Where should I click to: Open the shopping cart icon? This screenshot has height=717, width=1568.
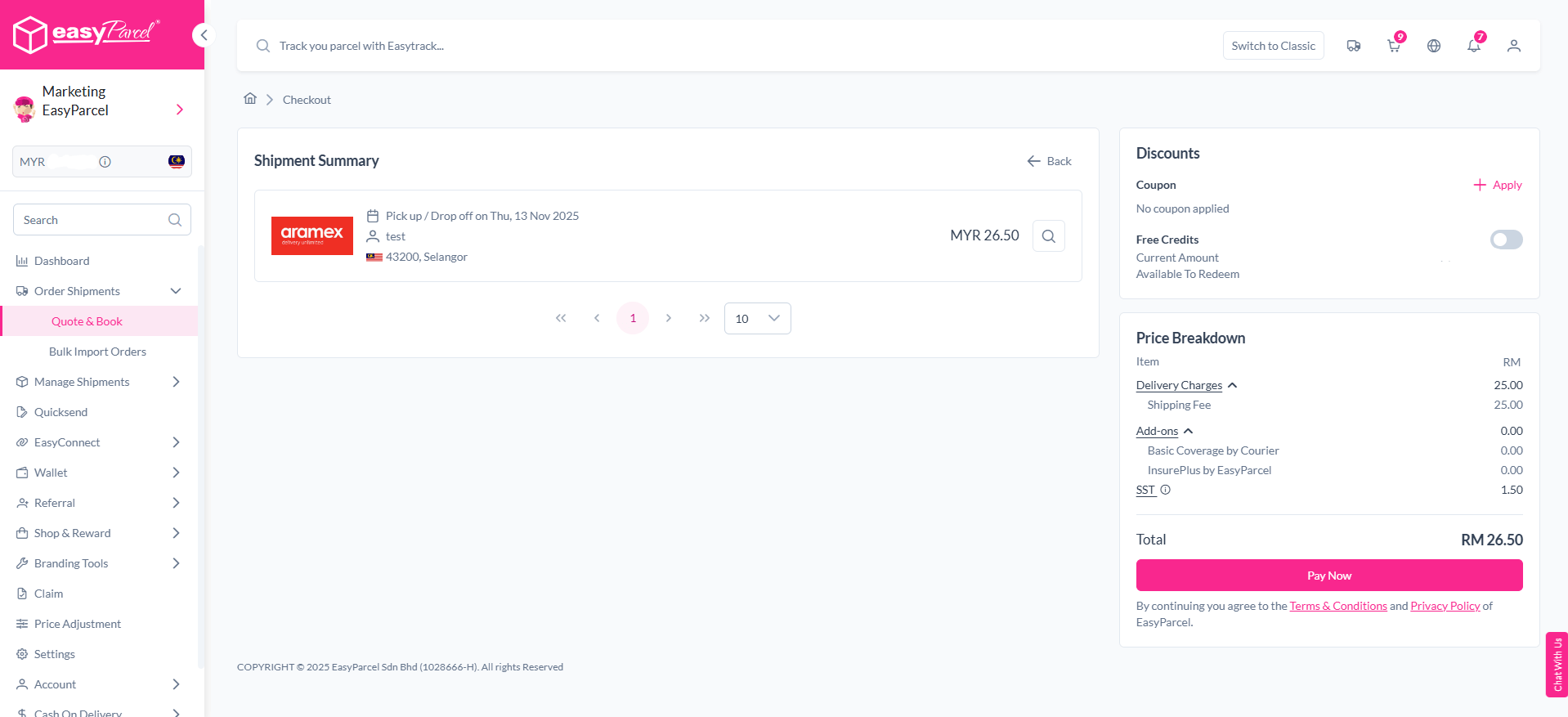pos(1393,46)
